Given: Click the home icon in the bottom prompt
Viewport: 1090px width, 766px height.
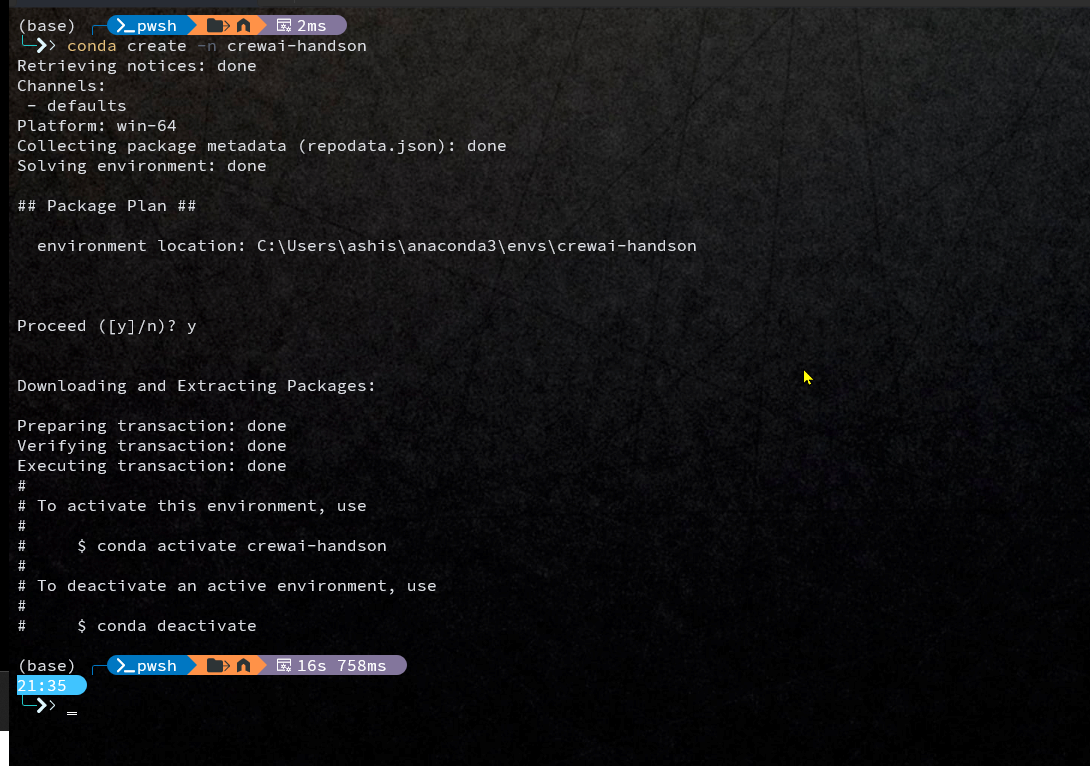Looking at the screenshot, I should (243, 666).
